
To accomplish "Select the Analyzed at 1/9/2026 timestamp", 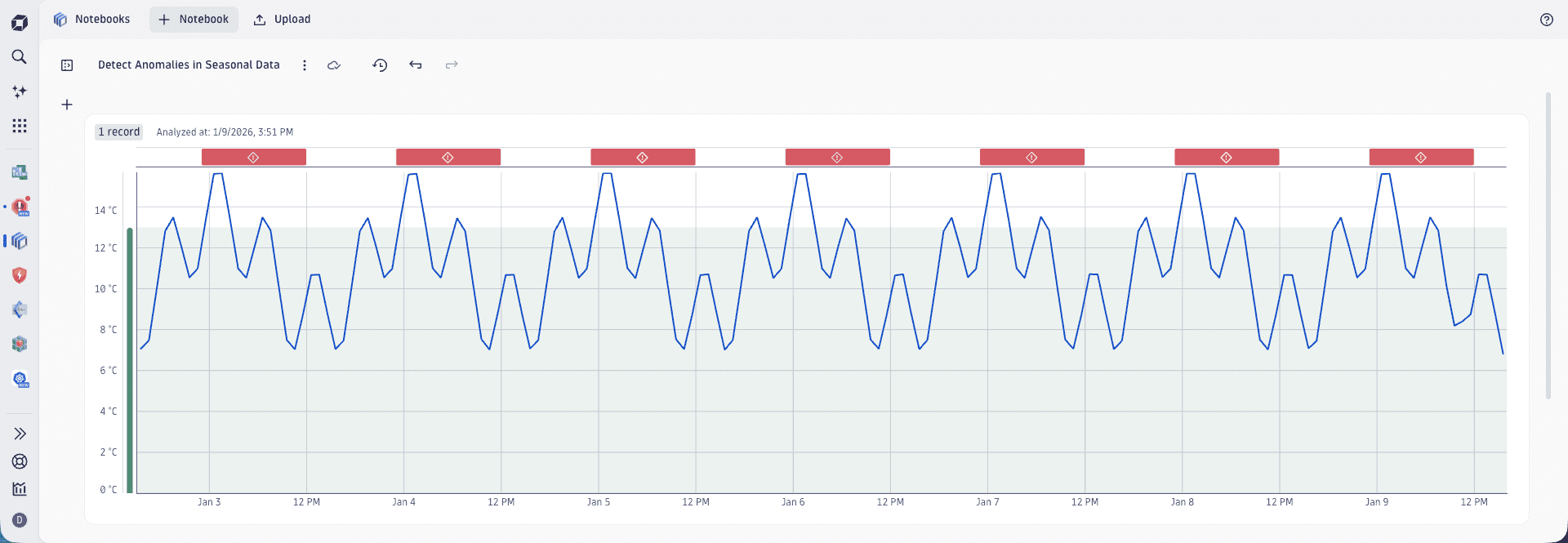I will pyautogui.click(x=225, y=132).
